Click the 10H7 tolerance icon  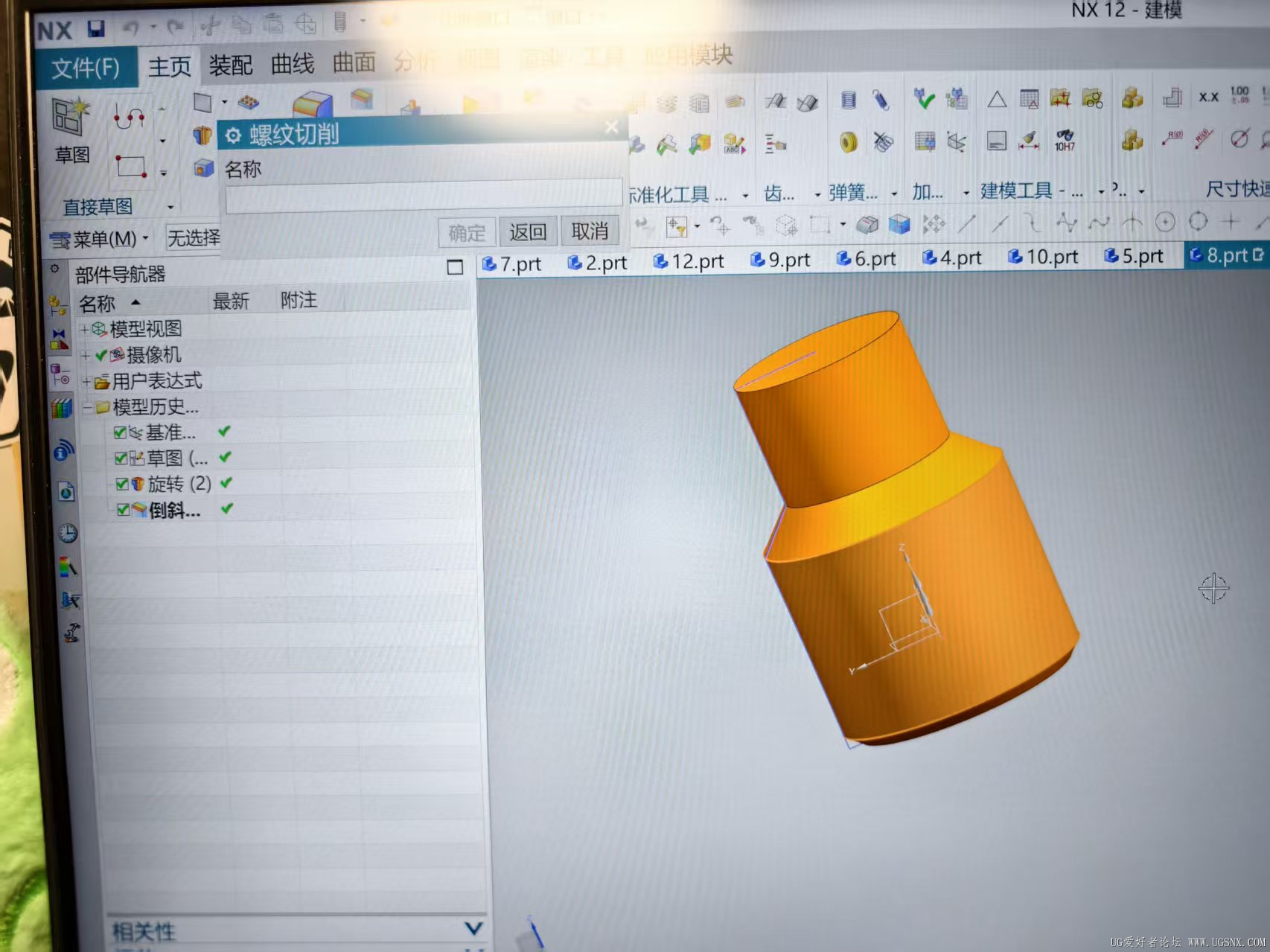coord(1065,140)
